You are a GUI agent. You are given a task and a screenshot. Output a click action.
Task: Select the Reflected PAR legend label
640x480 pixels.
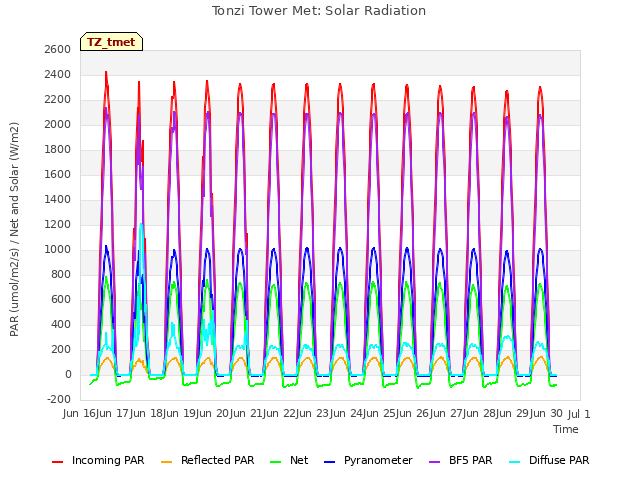pyautogui.click(x=218, y=460)
